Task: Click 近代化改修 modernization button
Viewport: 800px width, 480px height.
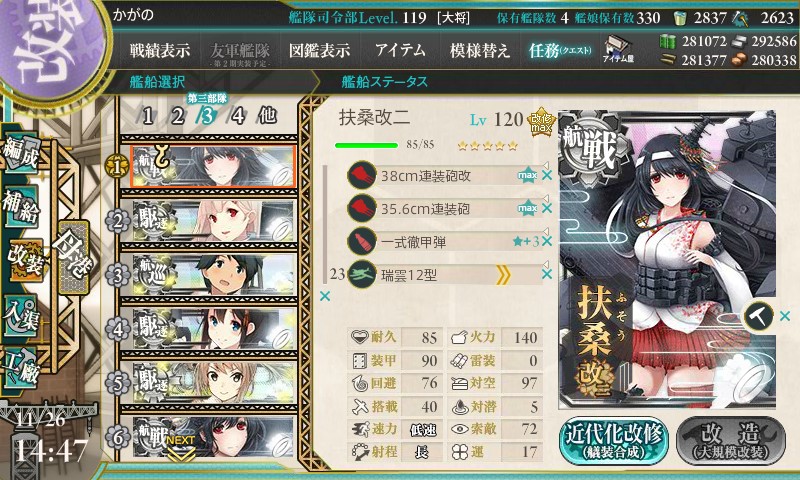Action: 614,441
